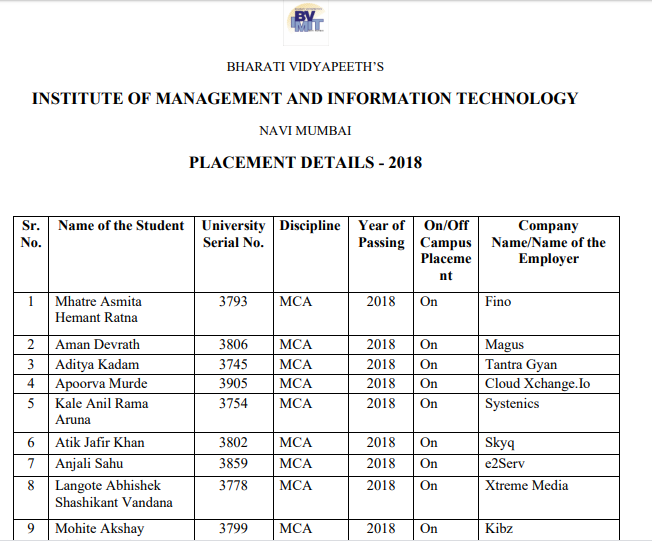This screenshot has width=652, height=541.
Task: Click the "PLACEMENT DETAILS - 2018" heading
Action: tap(305, 162)
